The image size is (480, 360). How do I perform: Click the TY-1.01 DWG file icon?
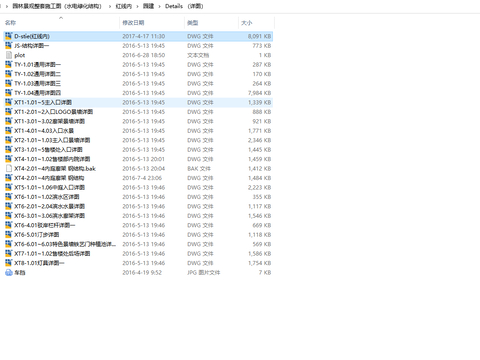coord(9,64)
